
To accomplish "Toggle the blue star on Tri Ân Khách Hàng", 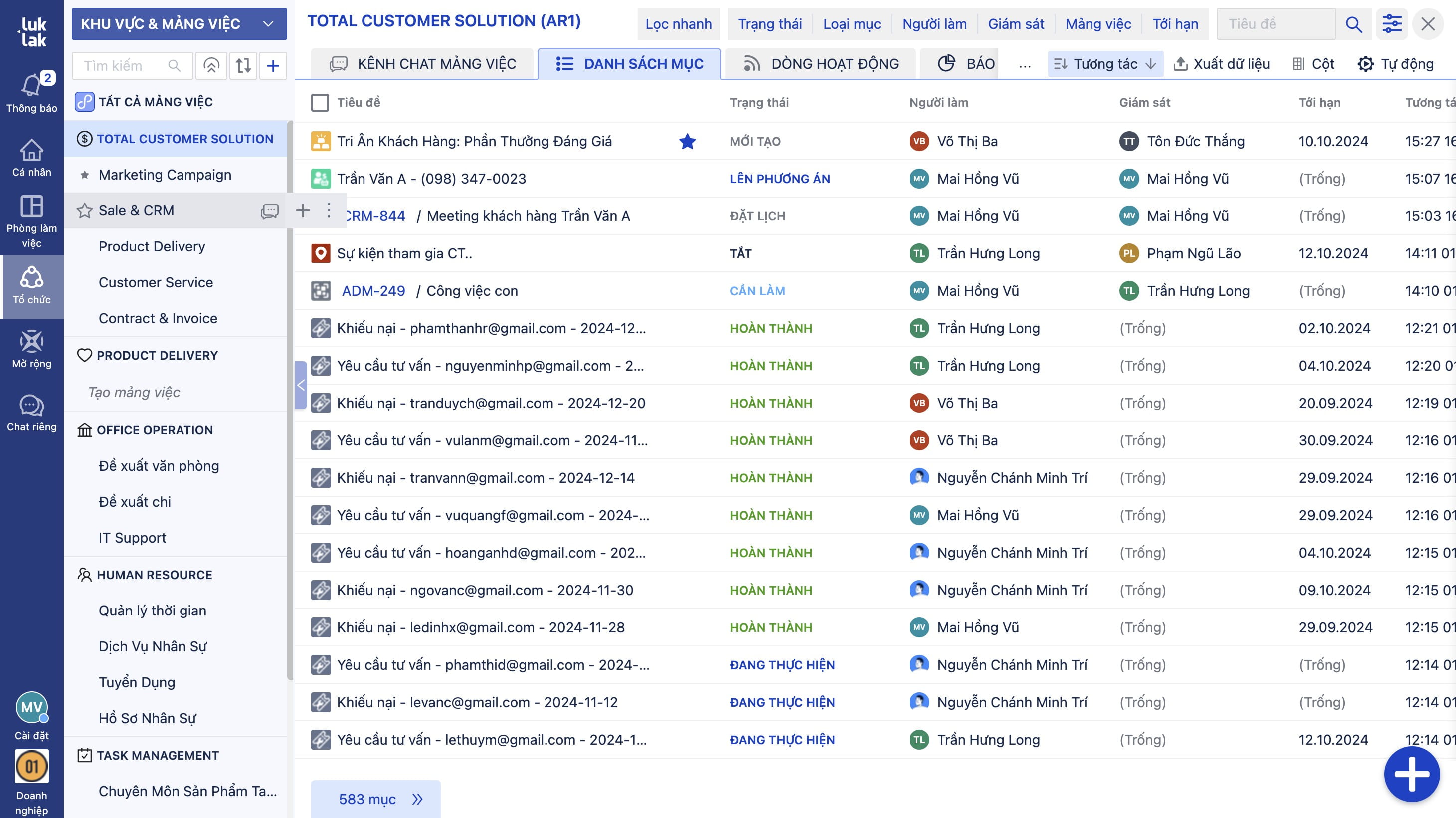I will pos(687,141).
